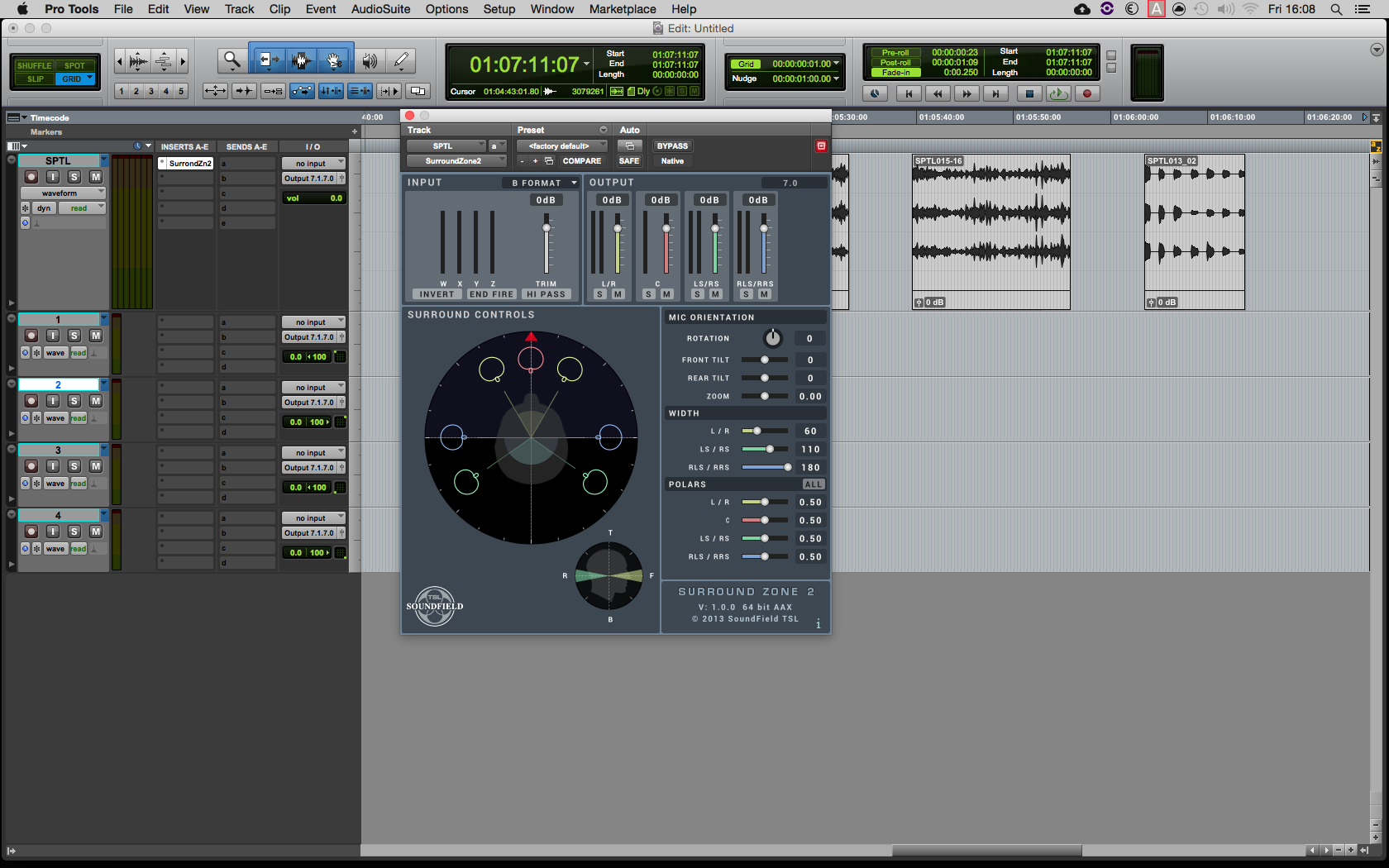
Task: Open the SPTL track selector in plugin
Action: click(446, 145)
